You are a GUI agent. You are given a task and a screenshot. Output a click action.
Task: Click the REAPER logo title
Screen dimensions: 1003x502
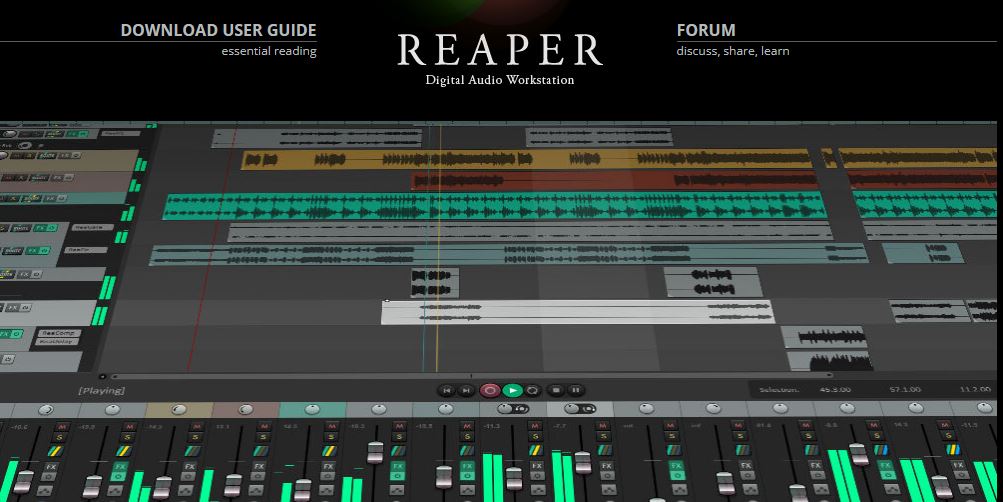pyautogui.click(x=500, y=50)
